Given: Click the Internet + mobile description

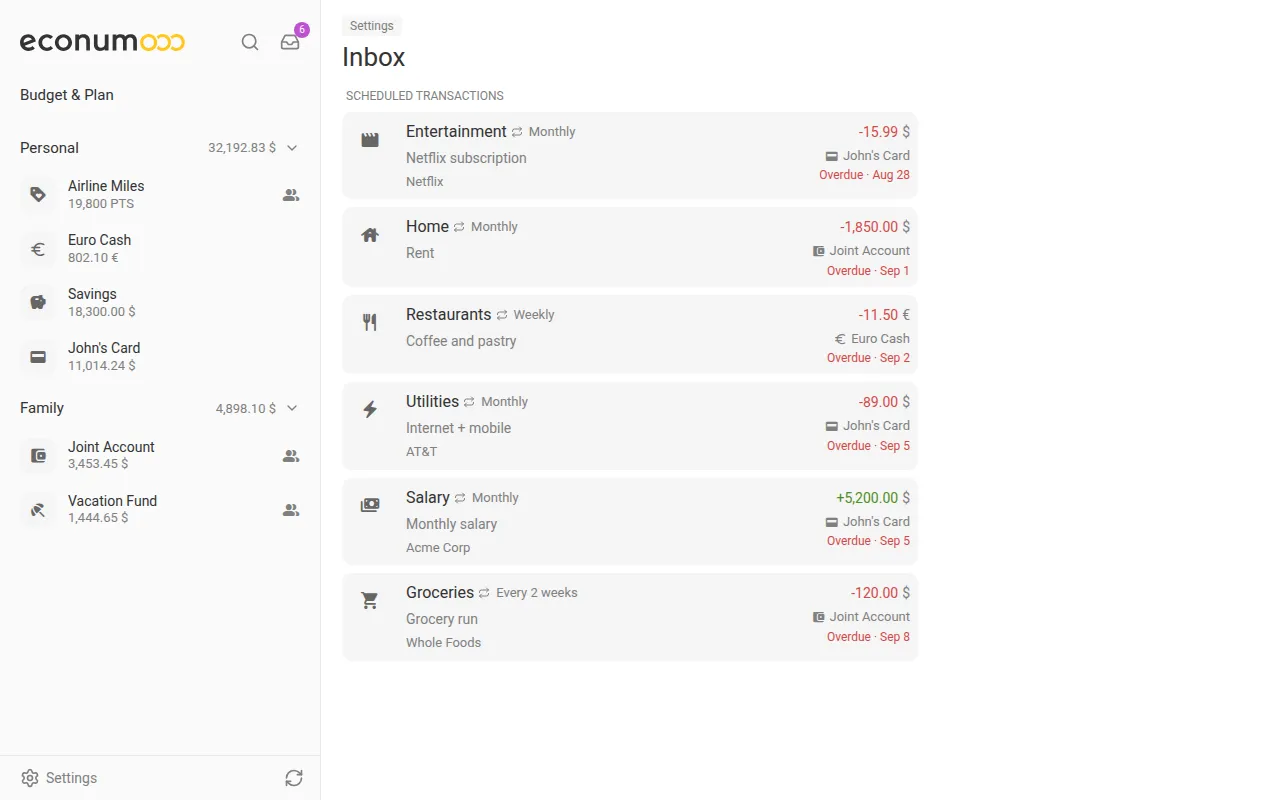Looking at the screenshot, I should tap(458, 428).
